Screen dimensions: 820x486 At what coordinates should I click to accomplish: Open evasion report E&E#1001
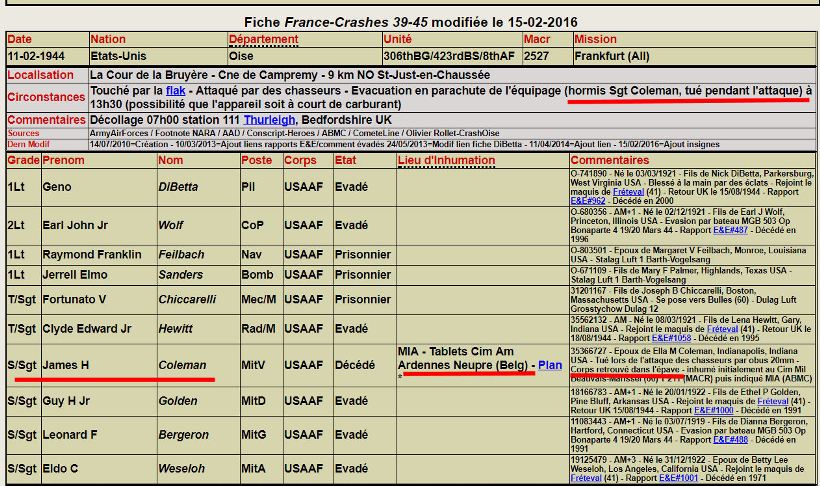coord(678,478)
